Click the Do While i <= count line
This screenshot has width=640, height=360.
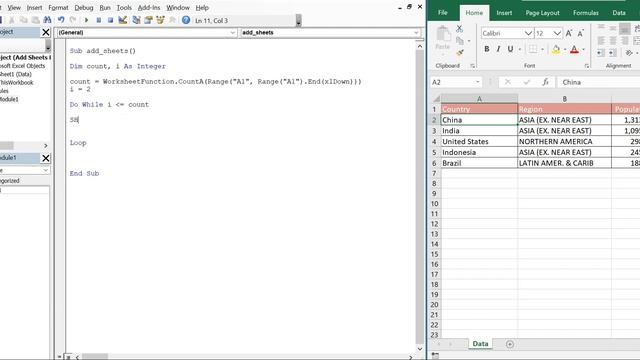coord(109,104)
